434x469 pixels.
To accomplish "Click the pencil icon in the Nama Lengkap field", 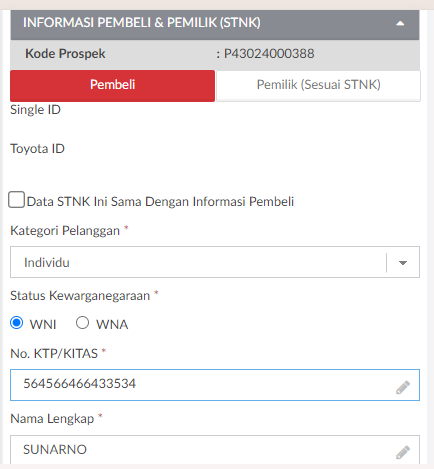I will click(x=403, y=452).
